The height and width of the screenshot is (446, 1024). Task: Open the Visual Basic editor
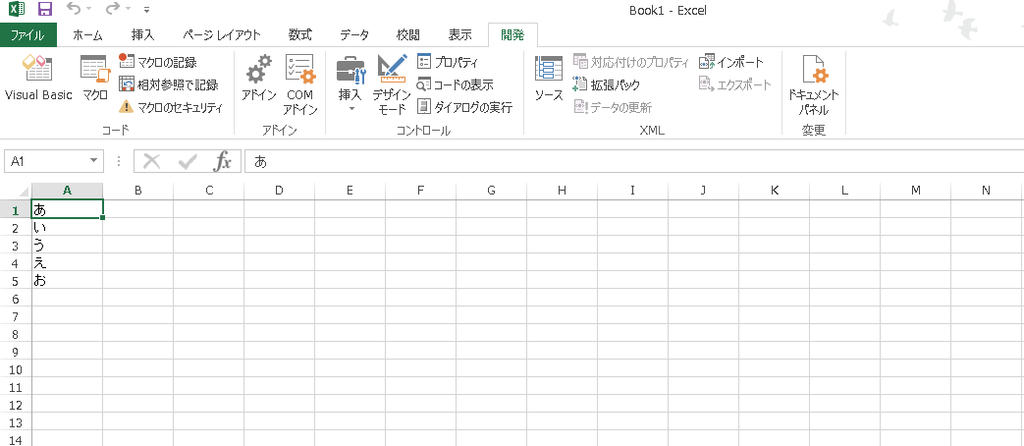tap(38, 78)
